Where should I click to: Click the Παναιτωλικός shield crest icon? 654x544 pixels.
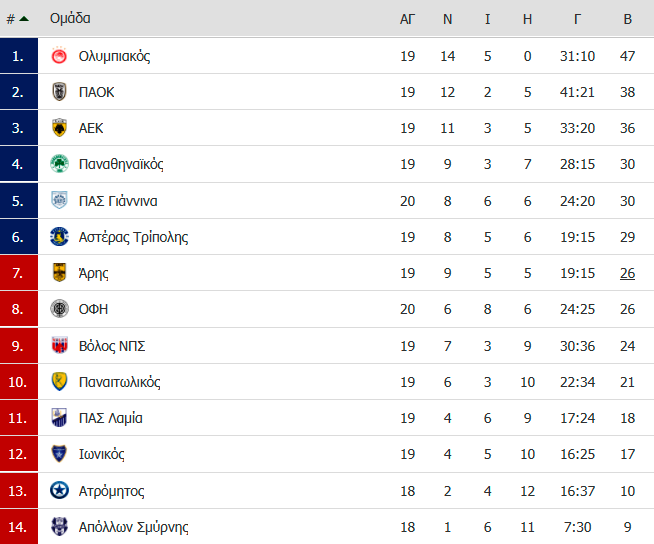pyautogui.click(x=59, y=381)
